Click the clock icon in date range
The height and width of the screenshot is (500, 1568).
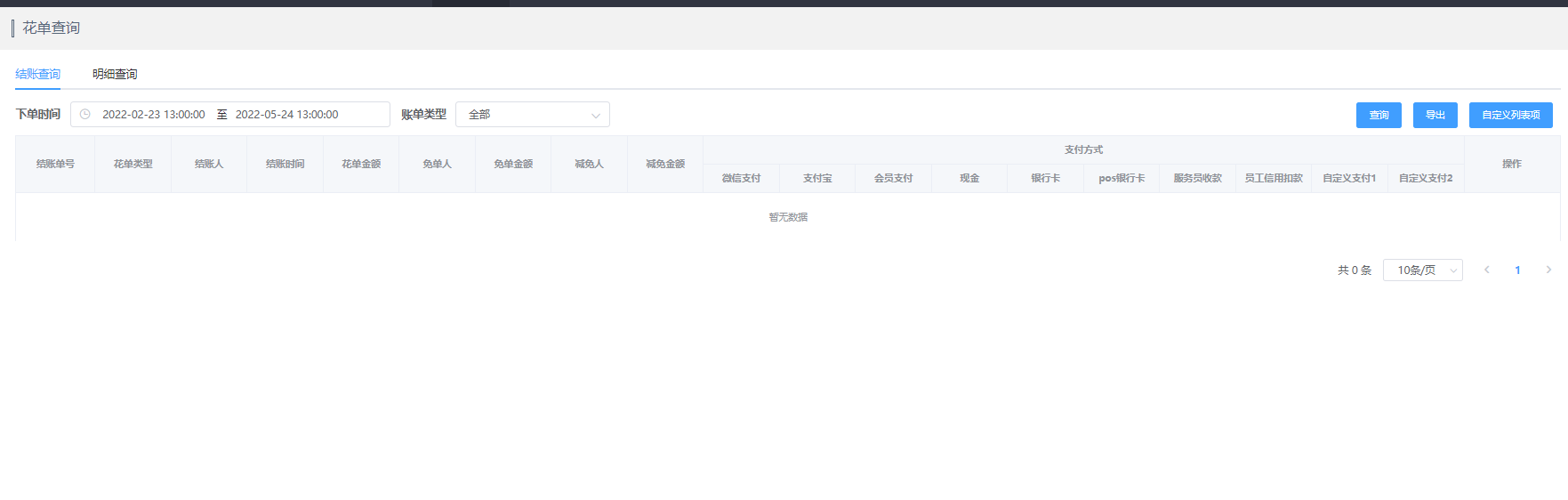(x=85, y=114)
